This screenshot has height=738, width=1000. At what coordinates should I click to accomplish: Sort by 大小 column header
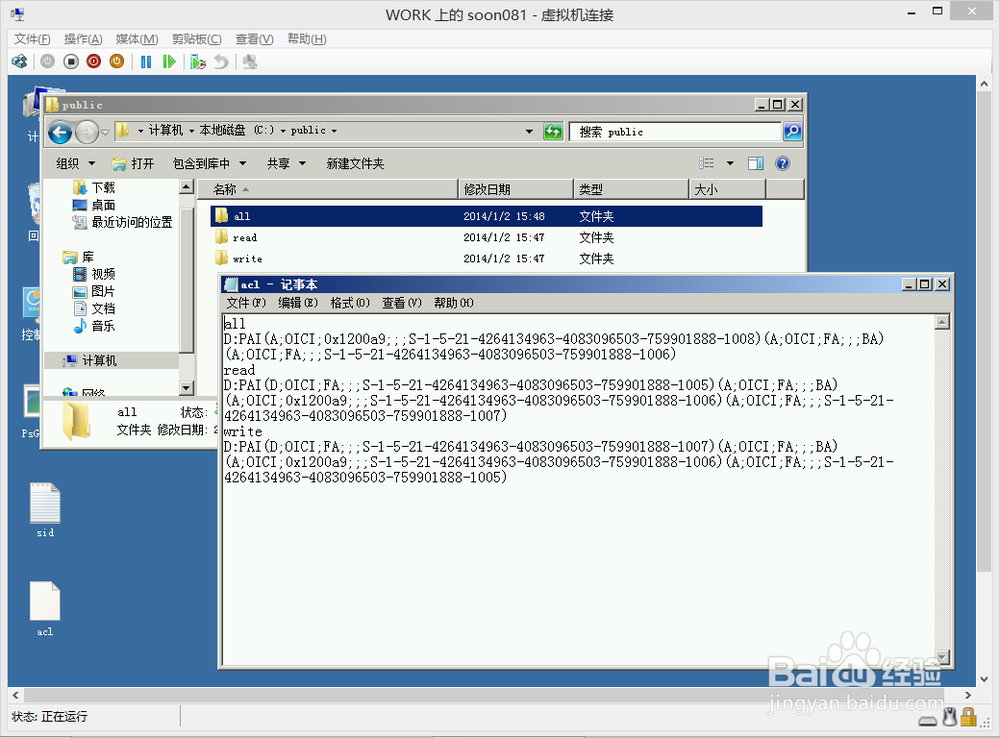tap(727, 189)
